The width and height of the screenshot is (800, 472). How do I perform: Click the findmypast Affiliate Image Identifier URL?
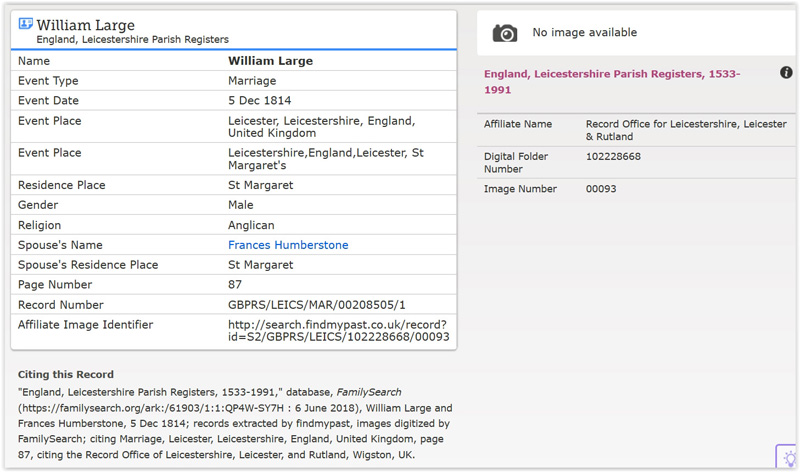pos(338,331)
